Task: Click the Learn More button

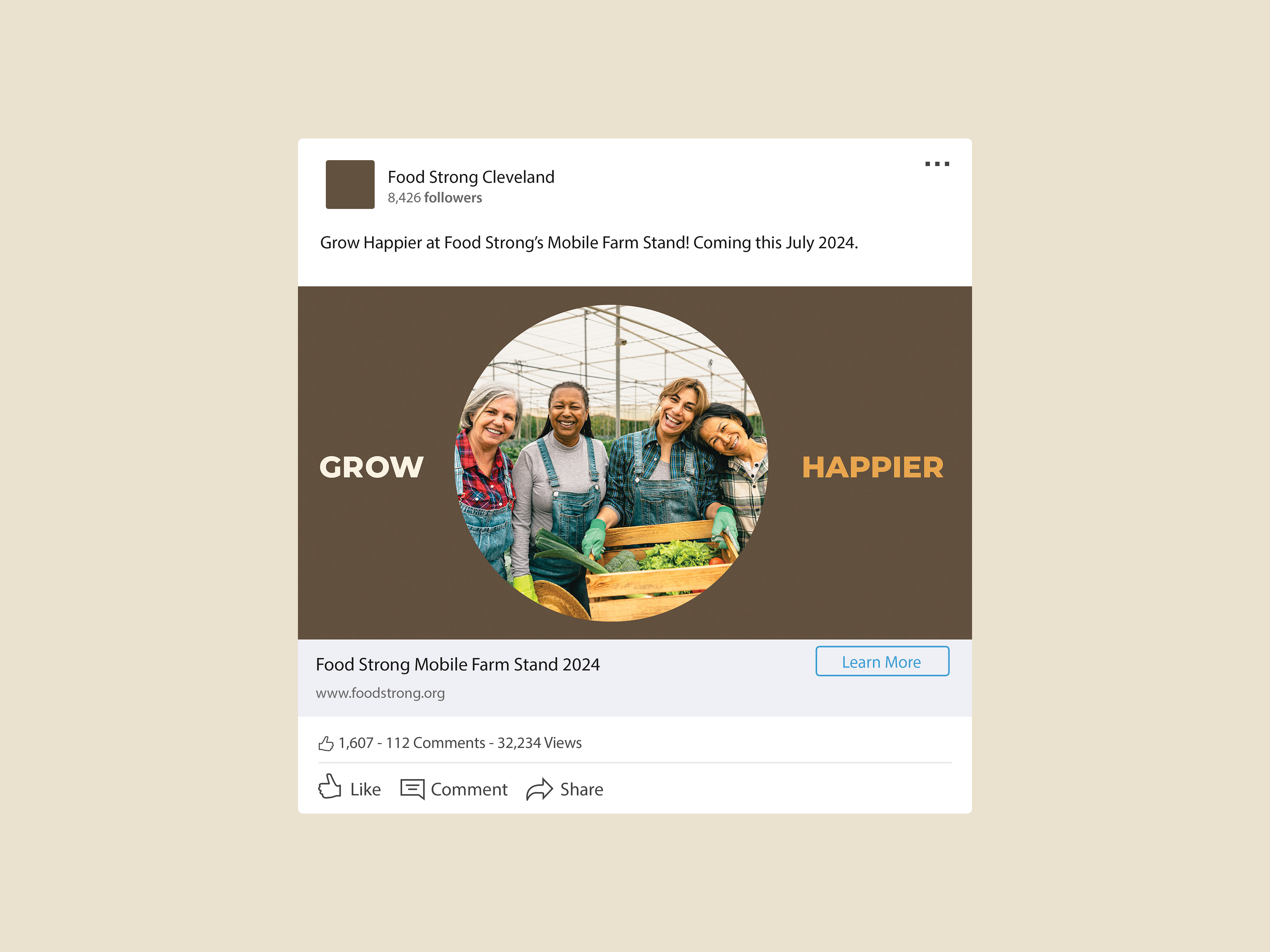Action: click(x=882, y=662)
